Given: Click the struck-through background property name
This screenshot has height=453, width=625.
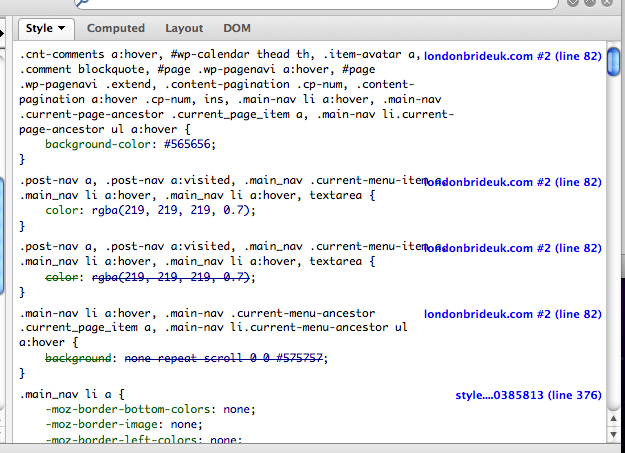Looking at the screenshot, I should coord(78,358).
